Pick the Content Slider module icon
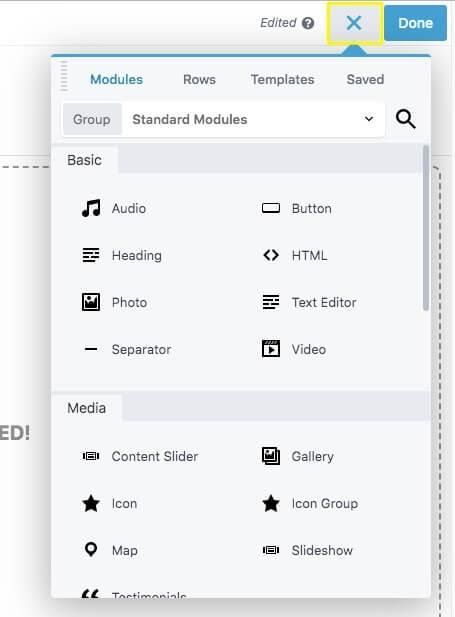The width and height of the screenshot is (455, 617). tap(91, 456)
